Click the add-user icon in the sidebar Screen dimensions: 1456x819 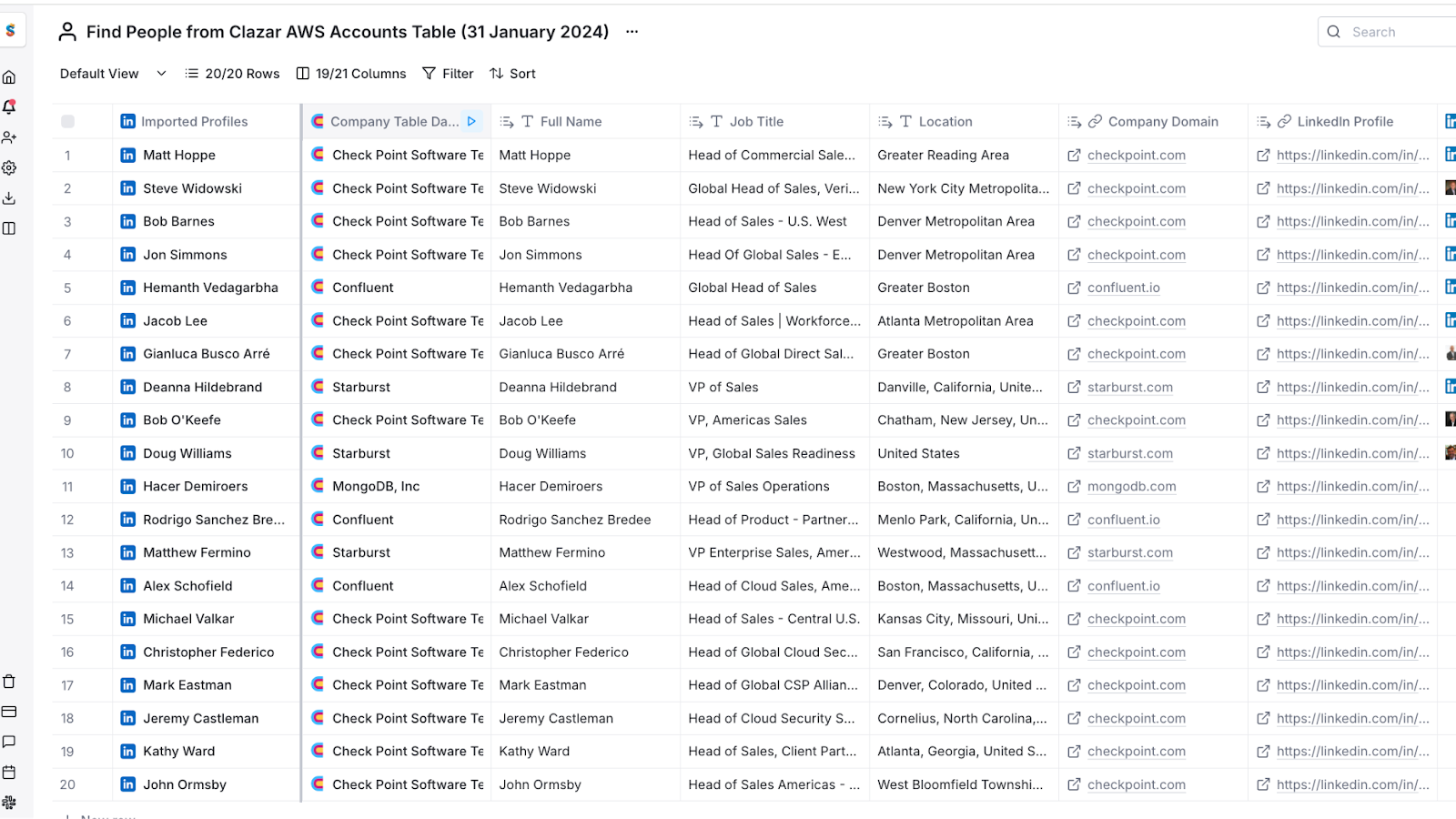click(x=9, y=137)
